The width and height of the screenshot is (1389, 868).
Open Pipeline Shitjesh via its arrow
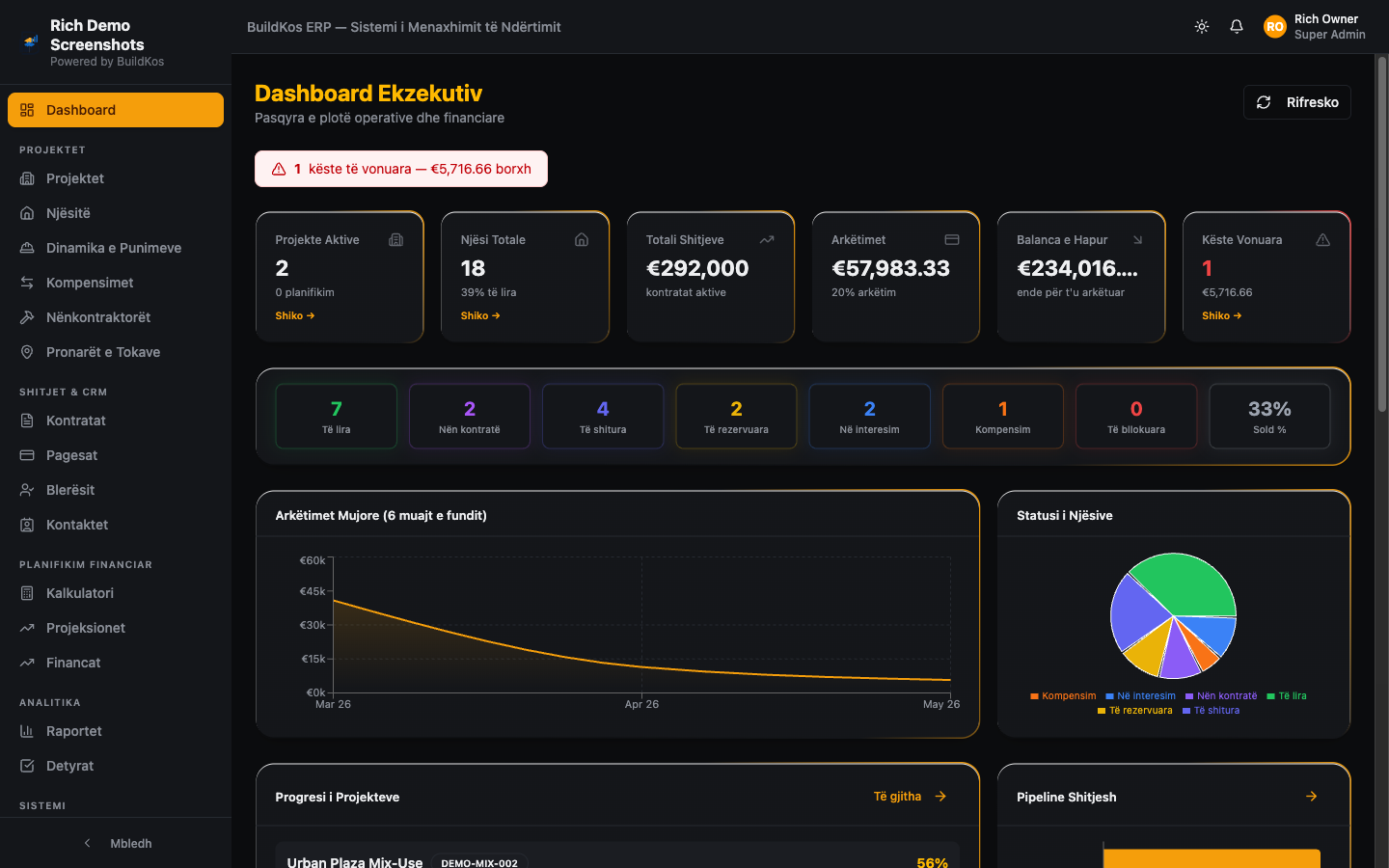[x=1312, y=797]
